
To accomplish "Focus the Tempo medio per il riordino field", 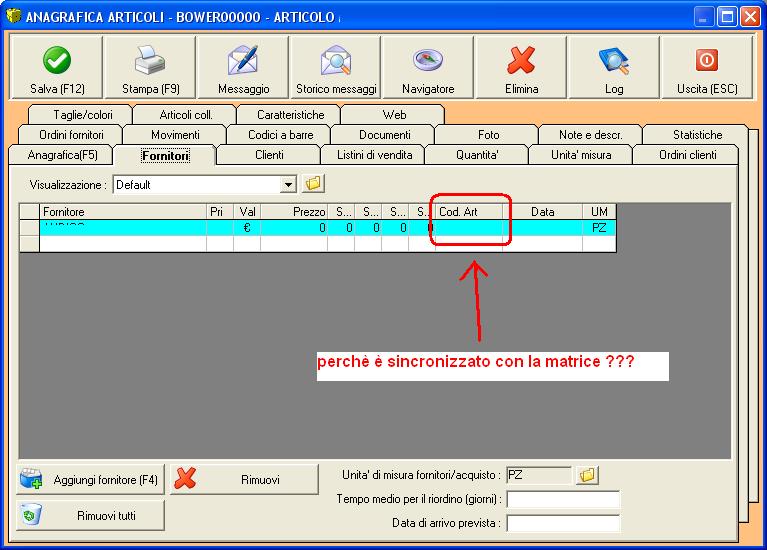I will tap(563, 499).
